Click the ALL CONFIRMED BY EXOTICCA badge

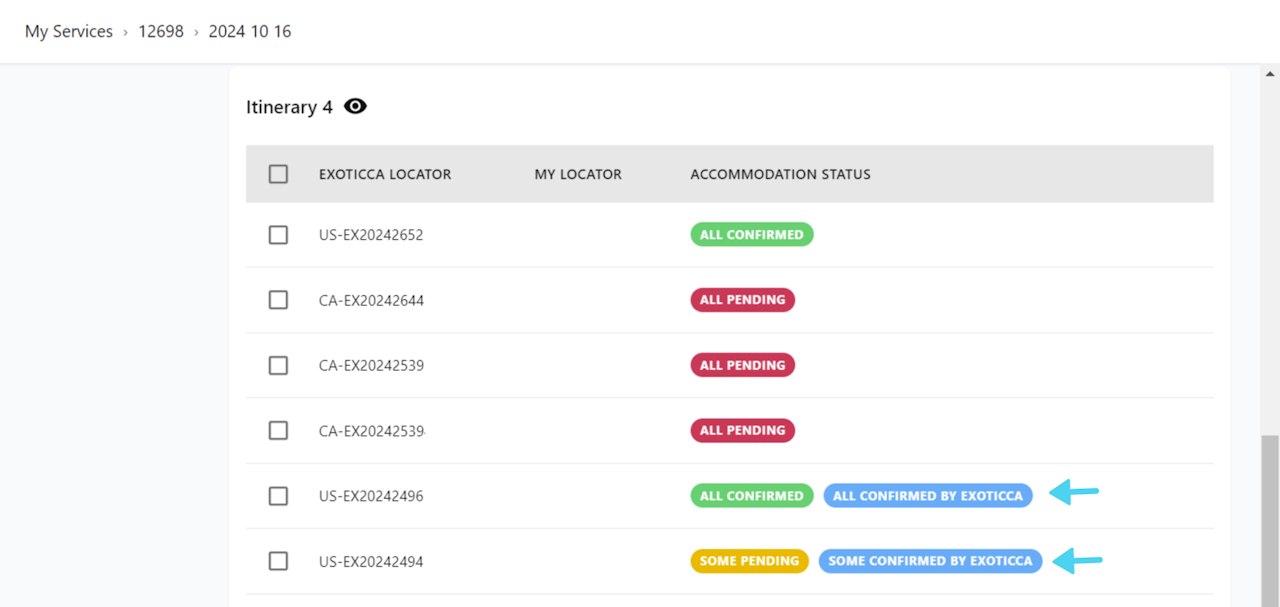tap(927, 496)
